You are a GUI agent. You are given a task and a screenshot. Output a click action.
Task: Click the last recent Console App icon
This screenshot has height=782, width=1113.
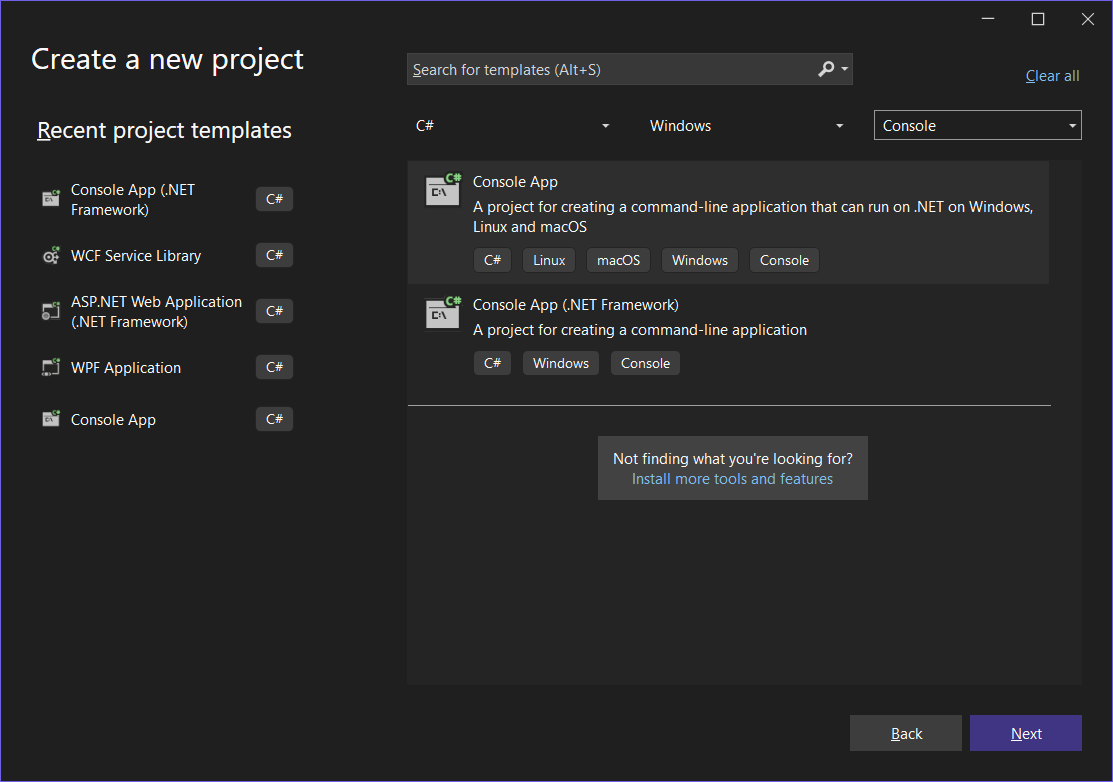(x=50, y=420)
